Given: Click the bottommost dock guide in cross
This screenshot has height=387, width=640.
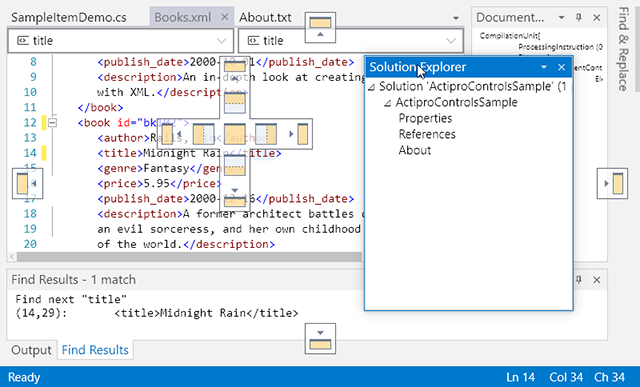Looking at the screenshot, I should 235,198.
